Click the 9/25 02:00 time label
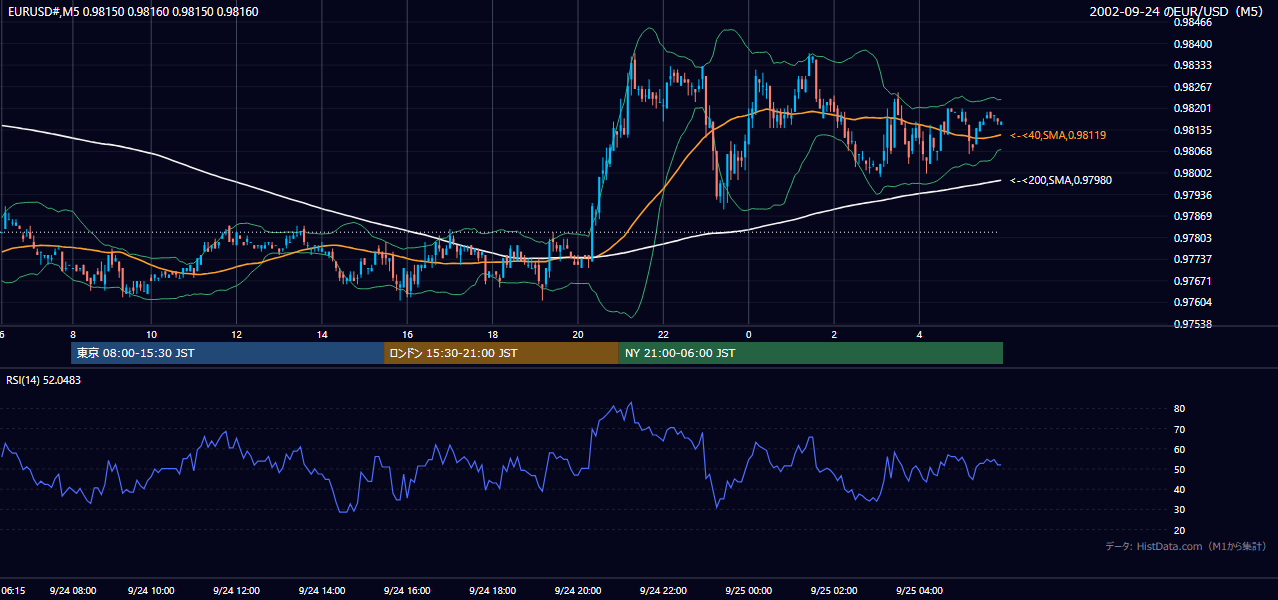The height and width of the screenshot is (600, 1278). click(832, 591)
